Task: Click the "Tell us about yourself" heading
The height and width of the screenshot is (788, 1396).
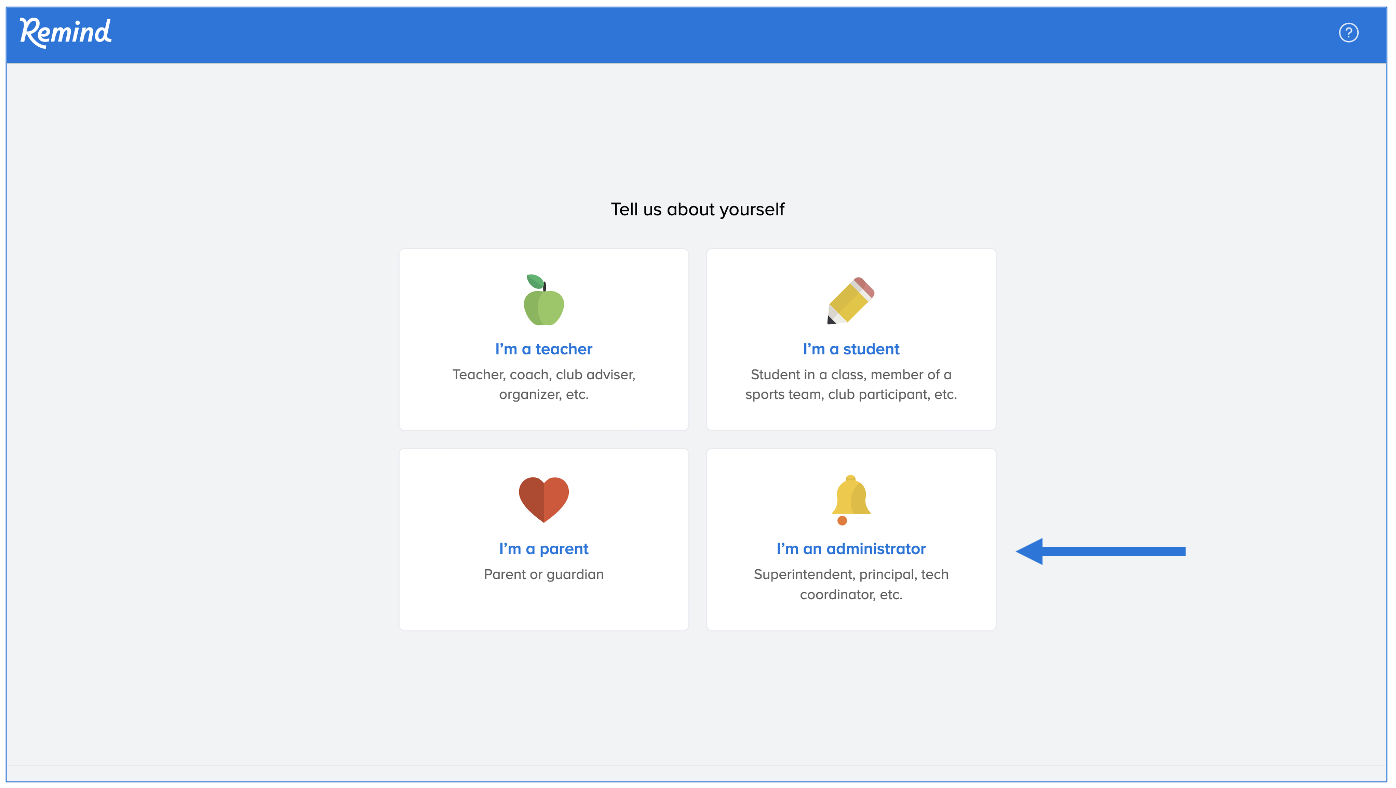Action: tap(698, 210)
